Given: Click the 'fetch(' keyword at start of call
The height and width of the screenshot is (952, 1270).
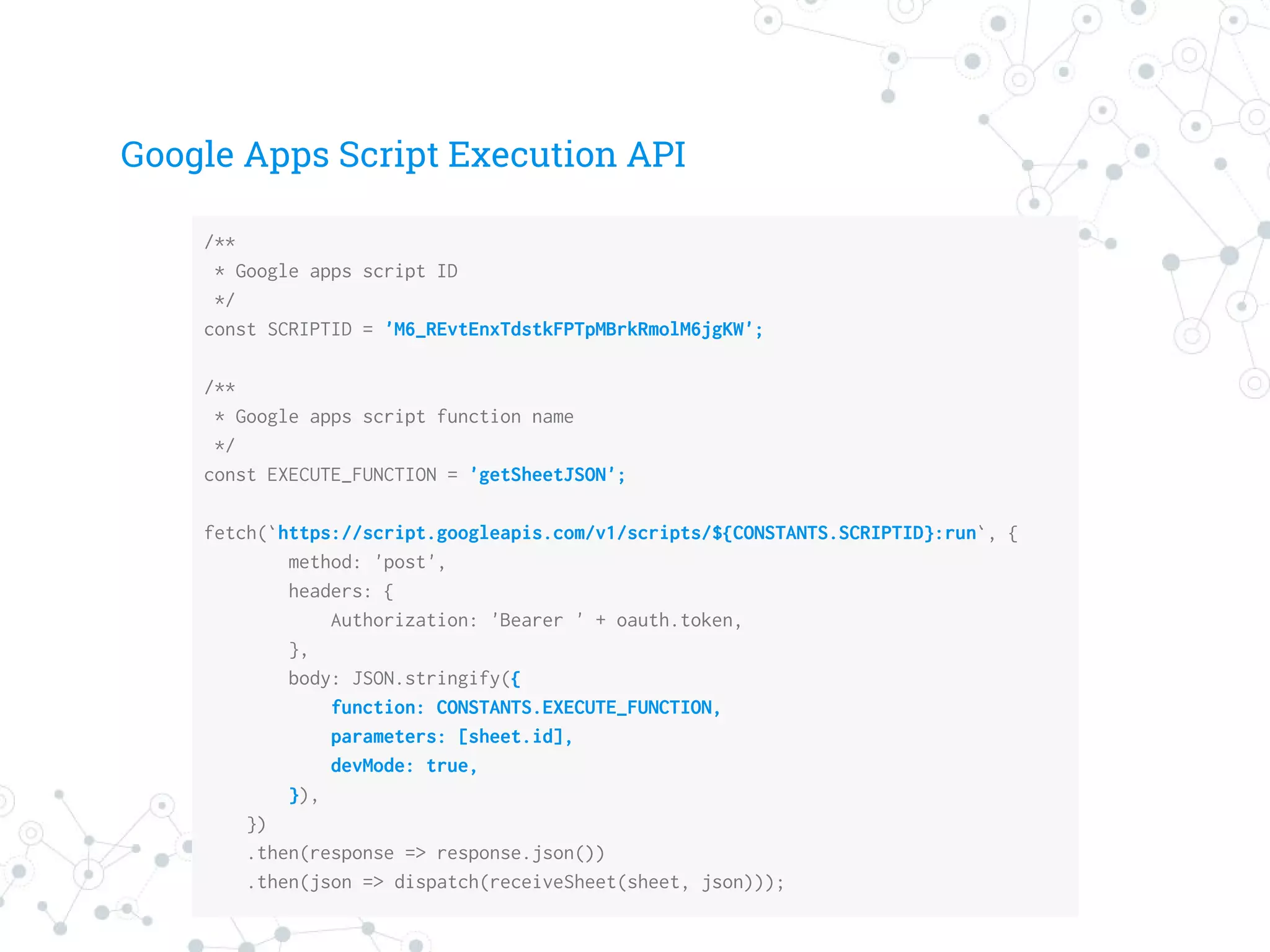Looking at the screenshot, I should click(235, 533).
